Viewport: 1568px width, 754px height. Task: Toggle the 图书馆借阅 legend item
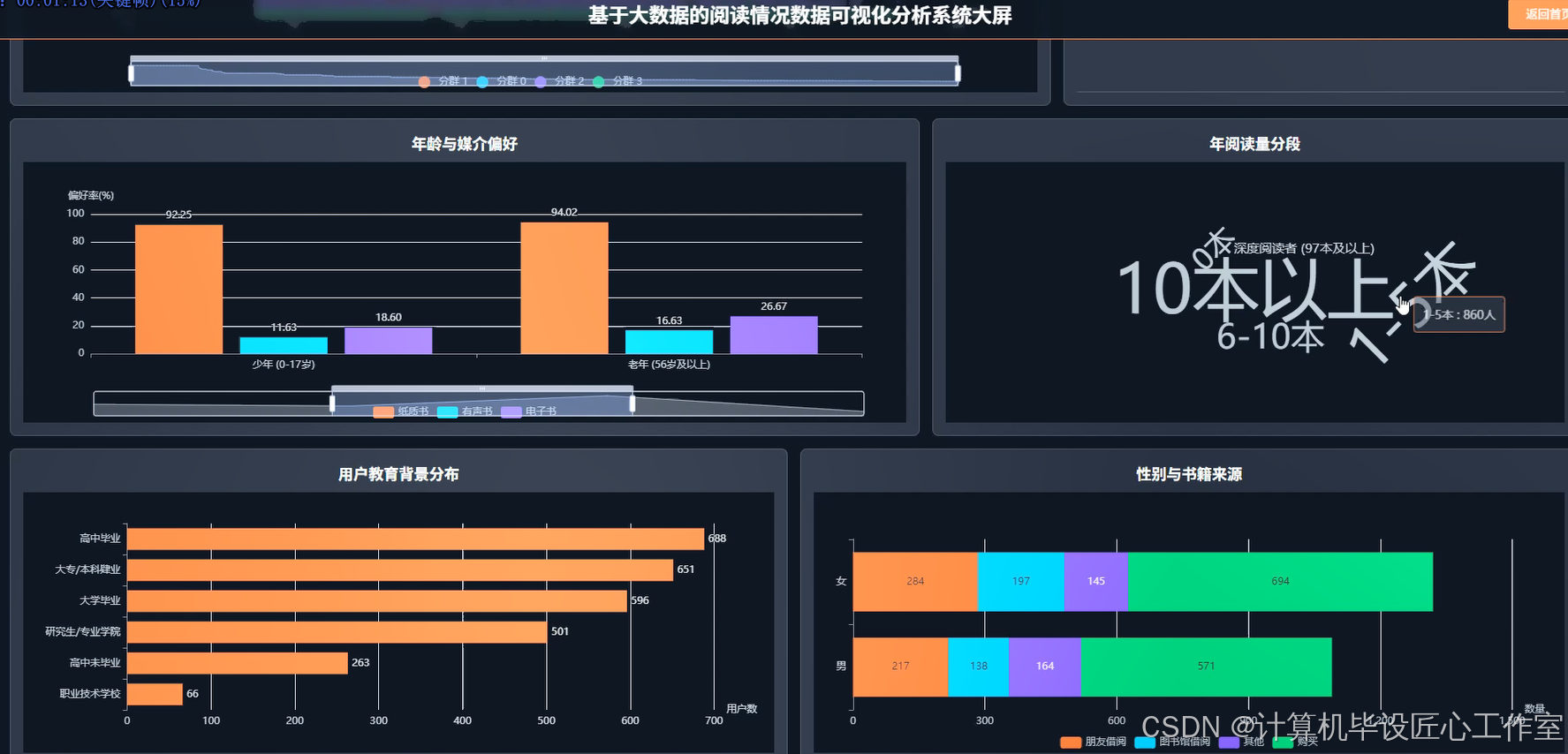coord(1172,742)
